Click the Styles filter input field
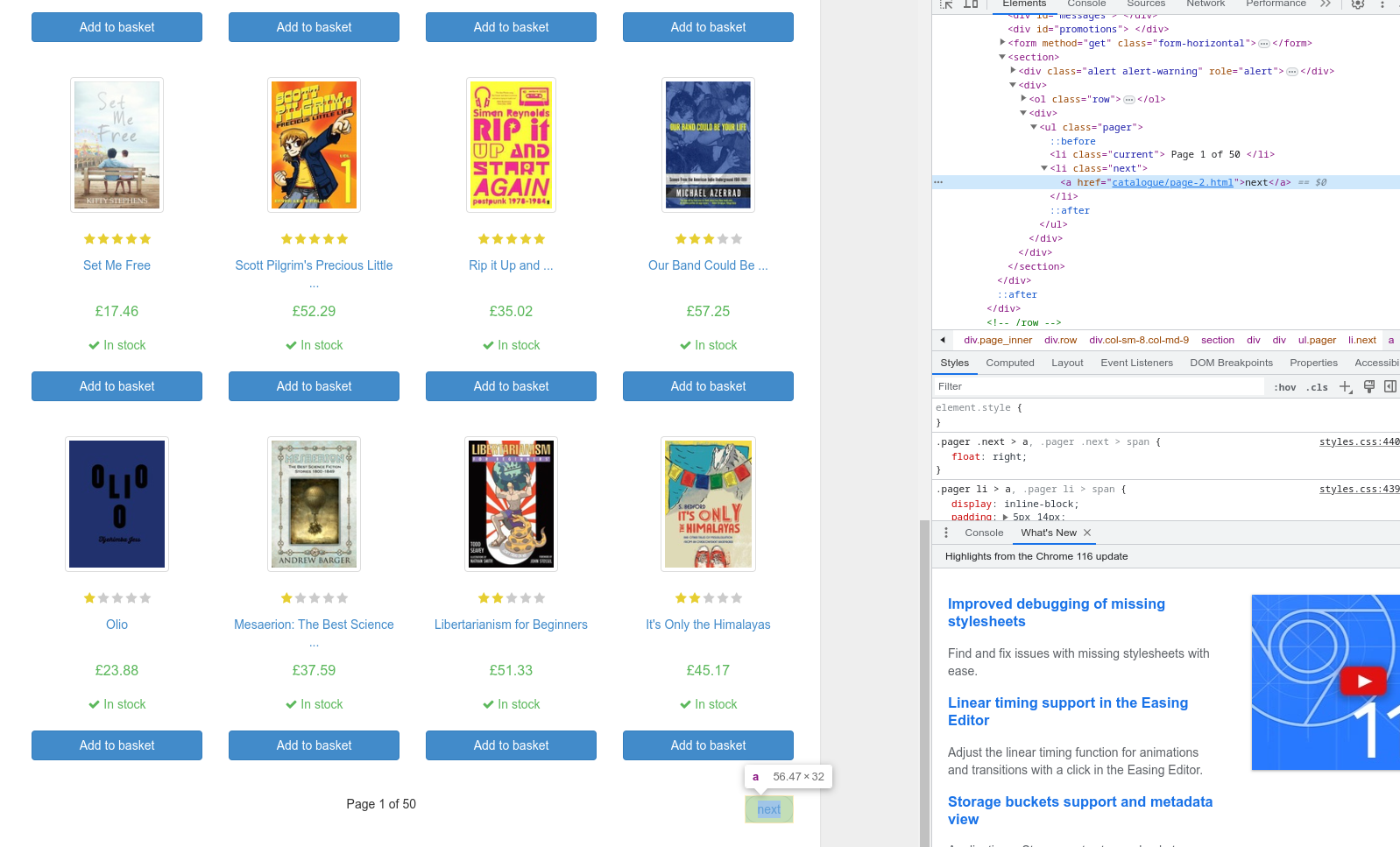Screen dimensions: 1400x847 point(1099,387)
